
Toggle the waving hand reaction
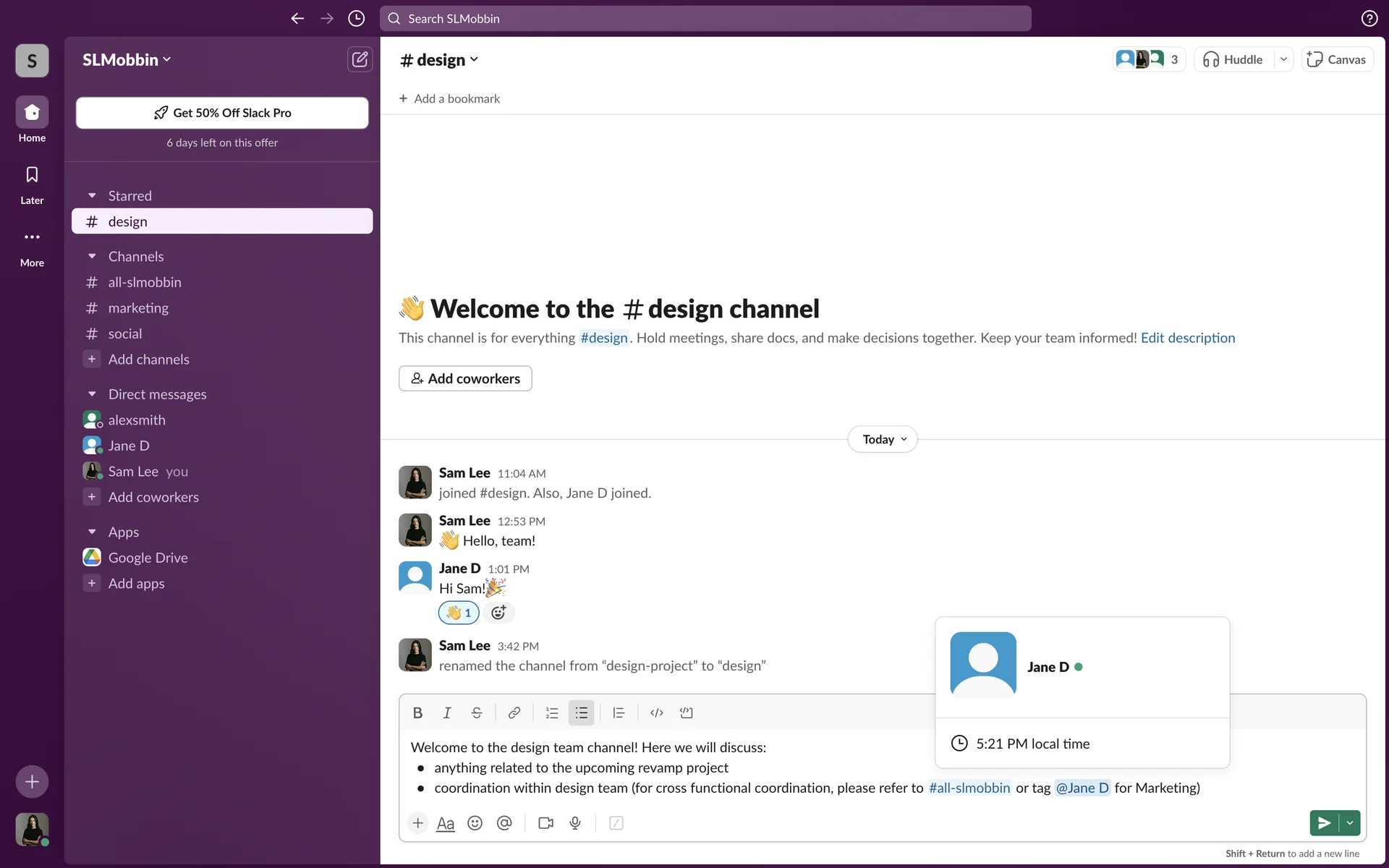click(x=459, y=613)
